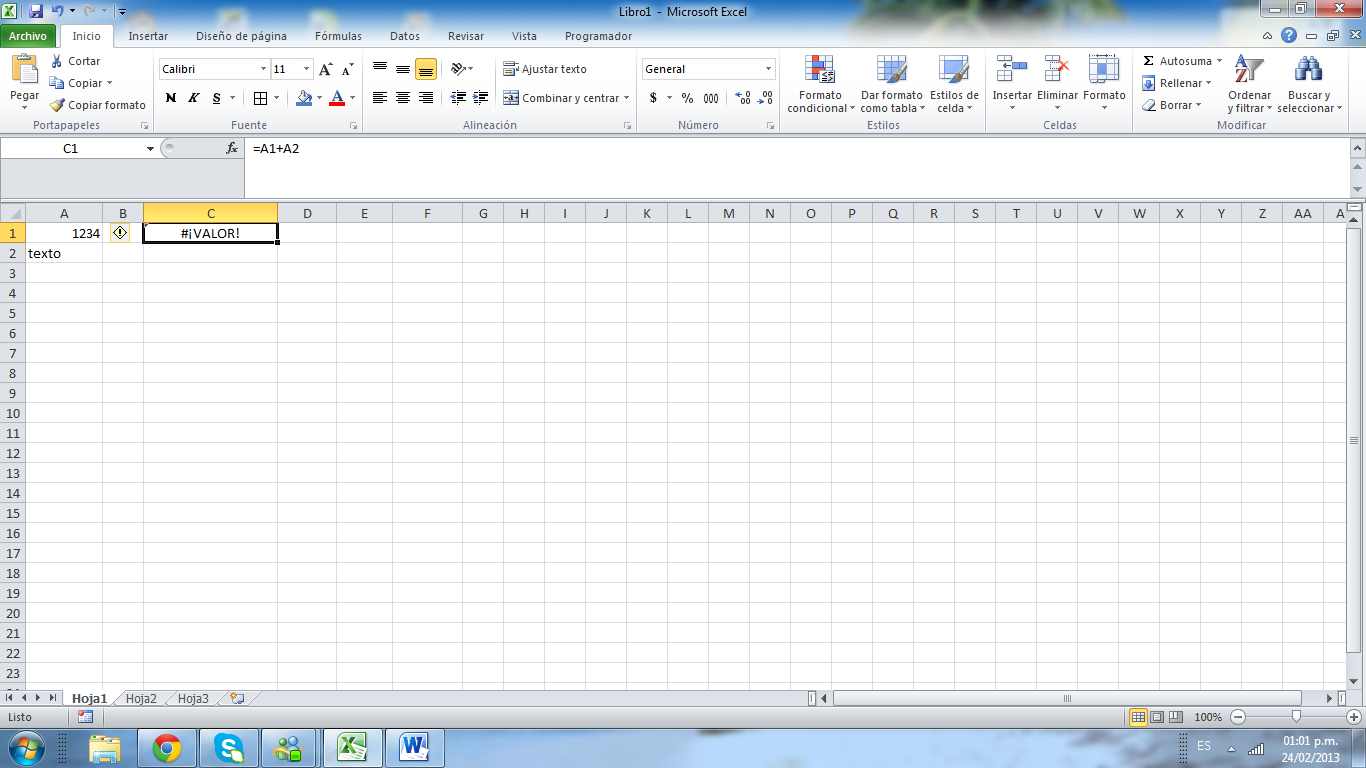Click the error warning icon beside C1
Image resolution: width=1366 pixels, height=768 pixels.
point(120,233)
